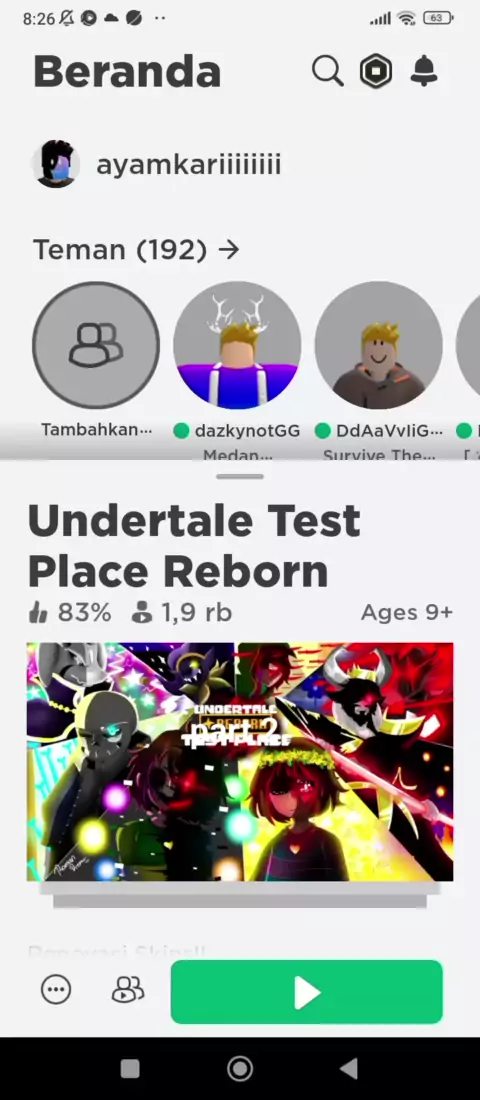The image size is (480, 1100).
Task: Tap Android home navigation button
Action: [240, 1068]
